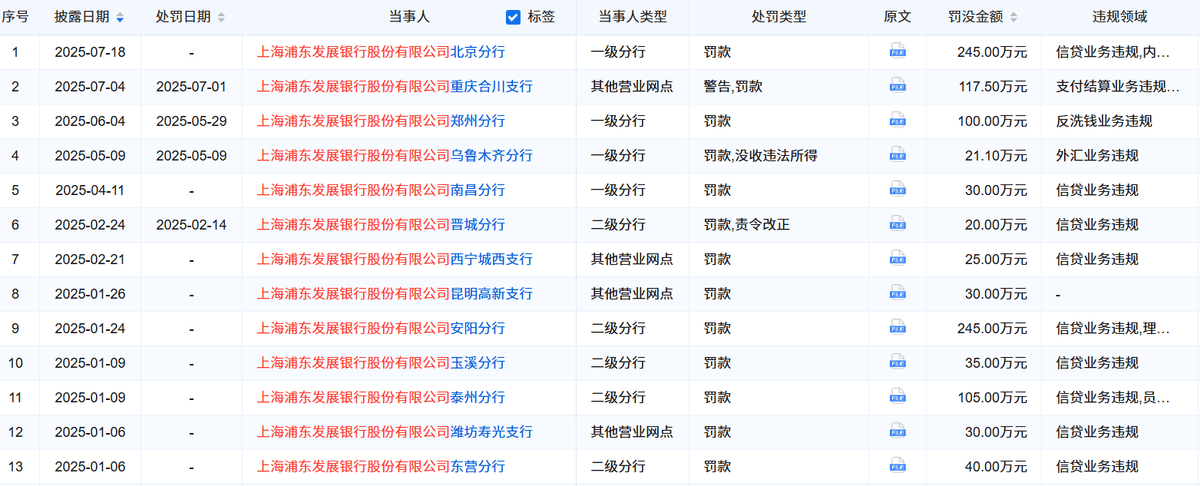Open PDF icon in 晋城分行 row

898,225
